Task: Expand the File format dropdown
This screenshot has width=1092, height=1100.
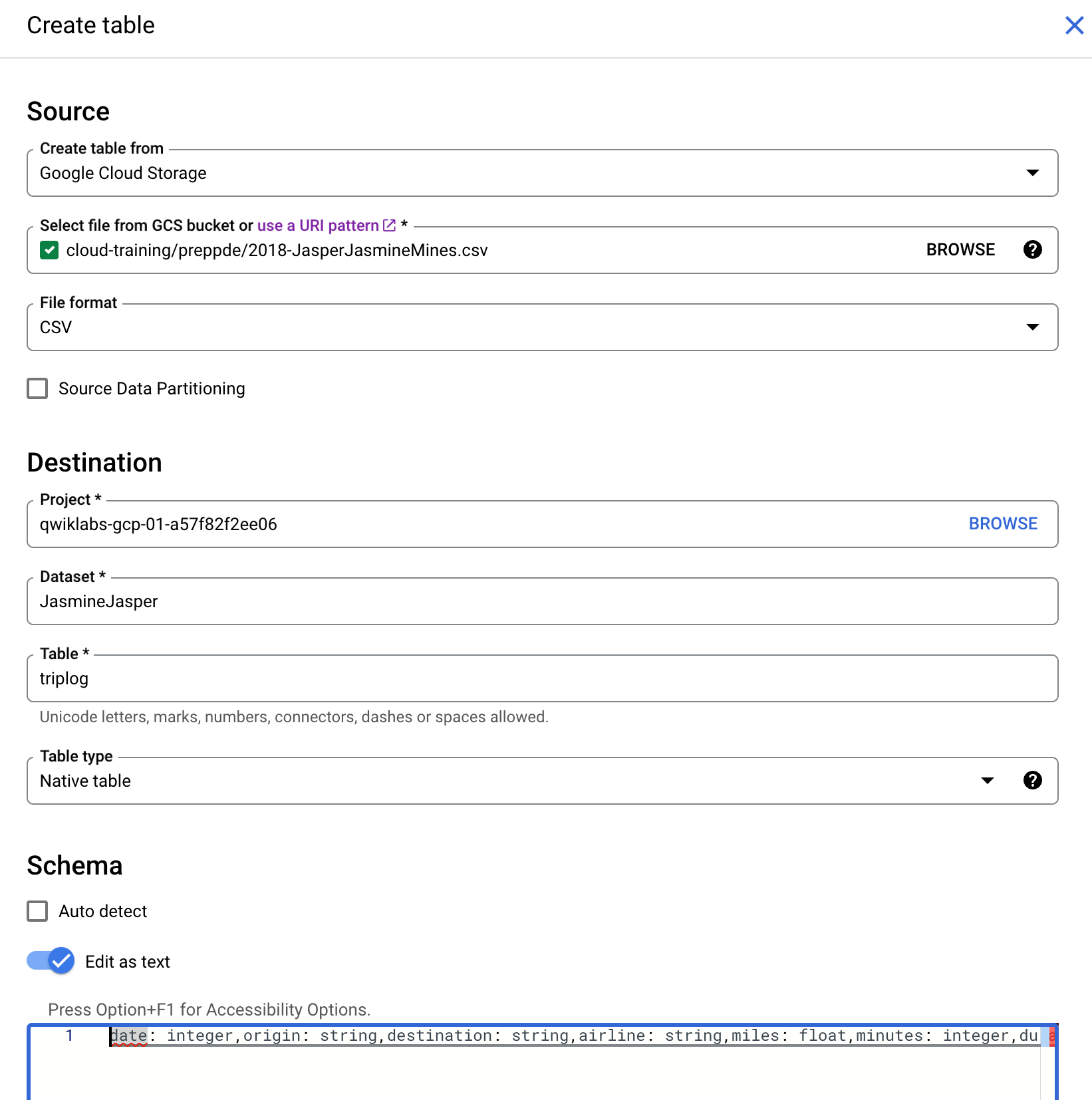Action: click(543, 327)
